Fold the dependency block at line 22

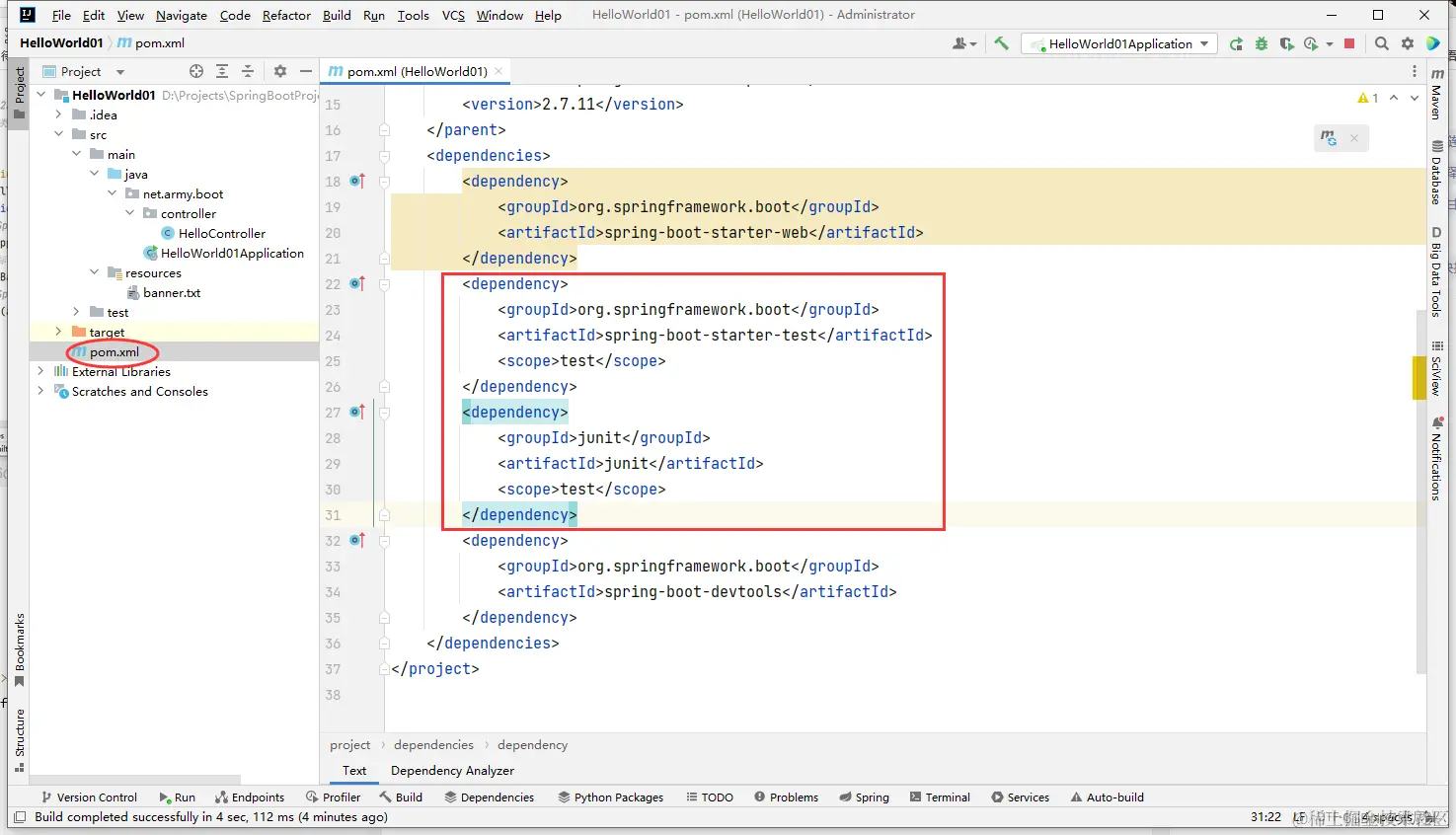tap(384, 284)
